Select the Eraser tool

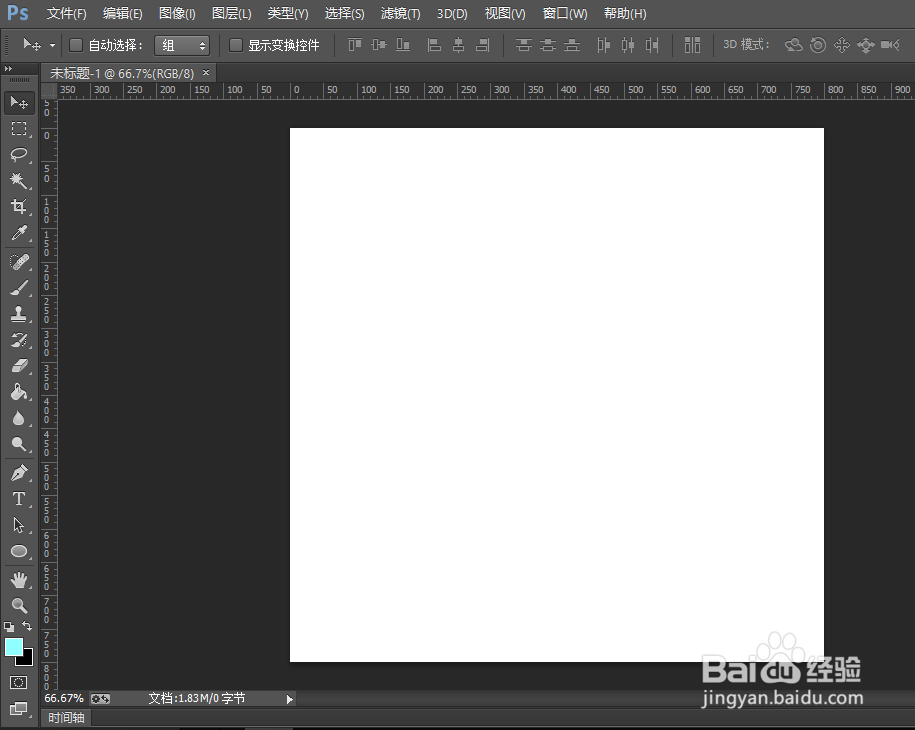tap(19, 366)
